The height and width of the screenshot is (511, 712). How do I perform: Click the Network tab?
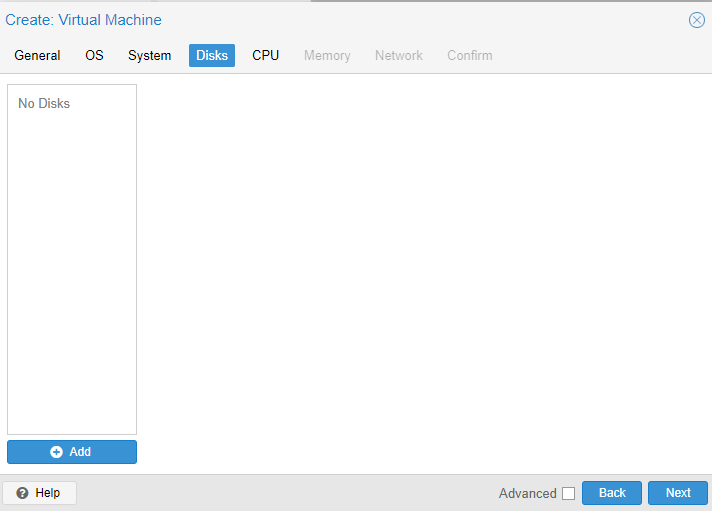click(399, 55)
